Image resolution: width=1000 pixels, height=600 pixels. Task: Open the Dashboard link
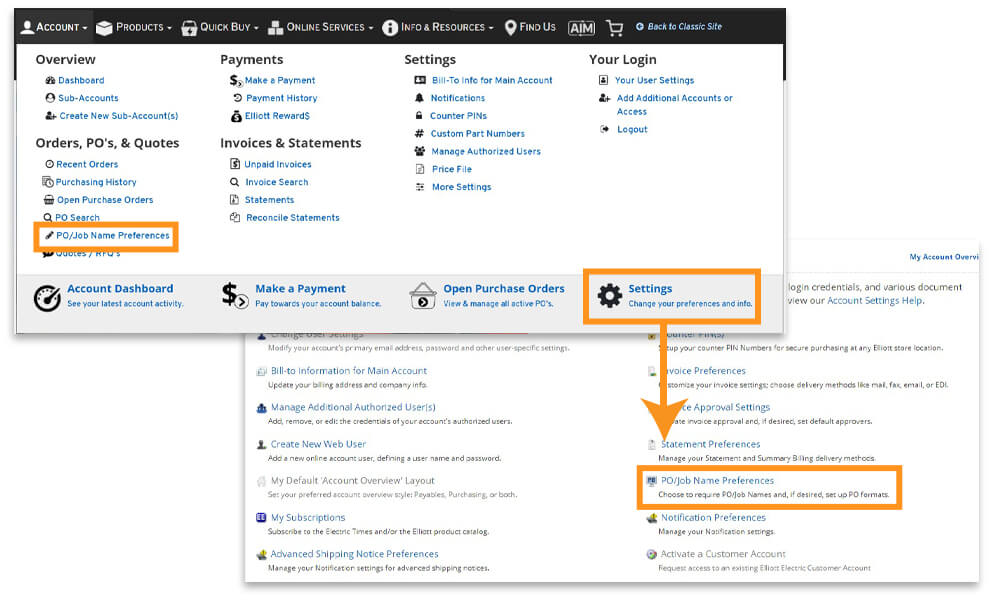81,80
